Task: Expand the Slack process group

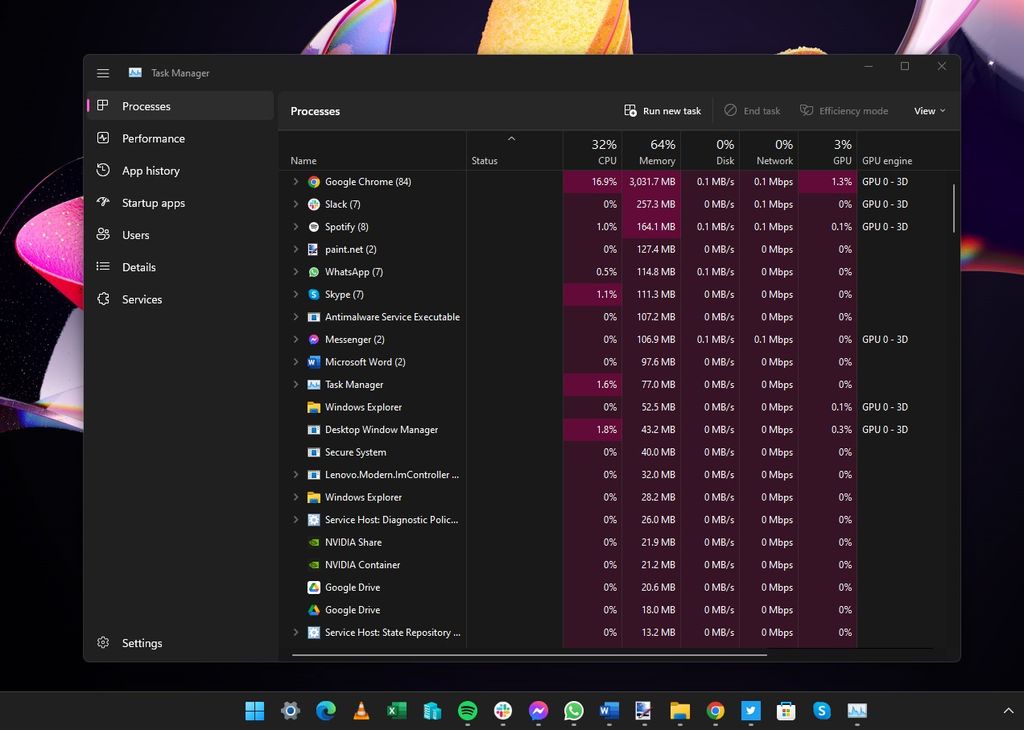Action: 295,204
